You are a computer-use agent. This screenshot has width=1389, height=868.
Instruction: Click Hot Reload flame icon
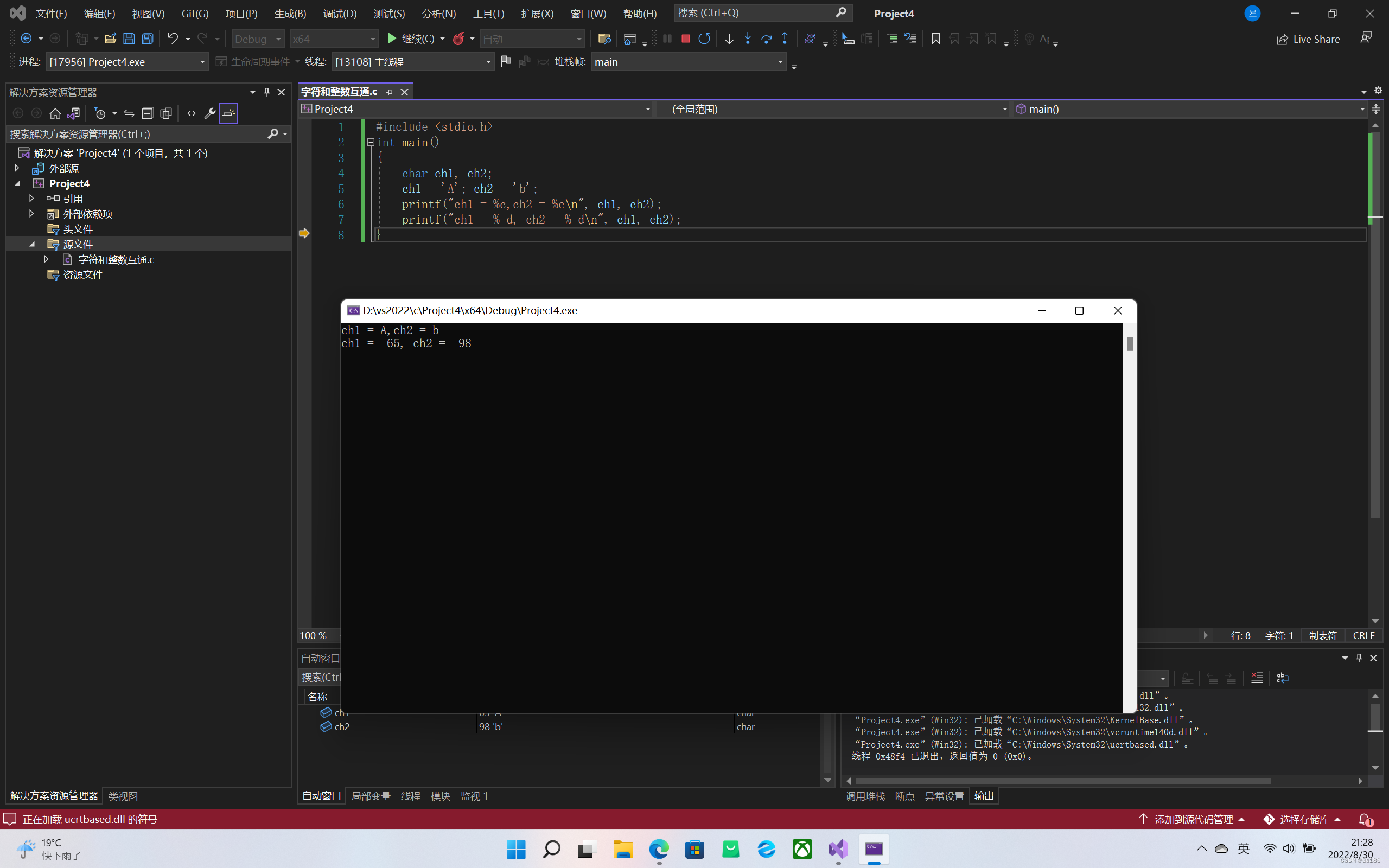point(458,39)
